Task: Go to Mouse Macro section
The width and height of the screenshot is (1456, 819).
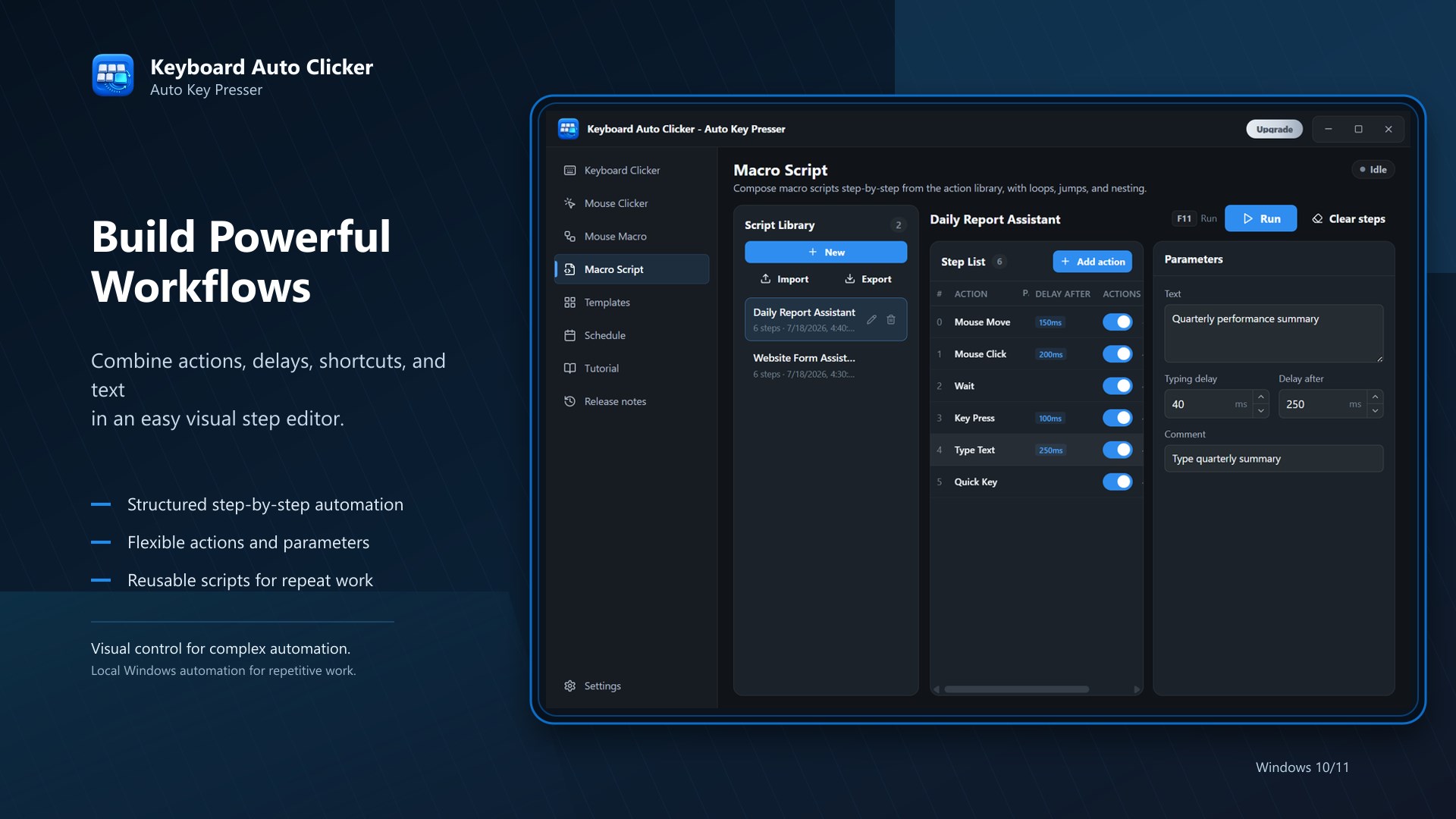Action: pos(632,237)
